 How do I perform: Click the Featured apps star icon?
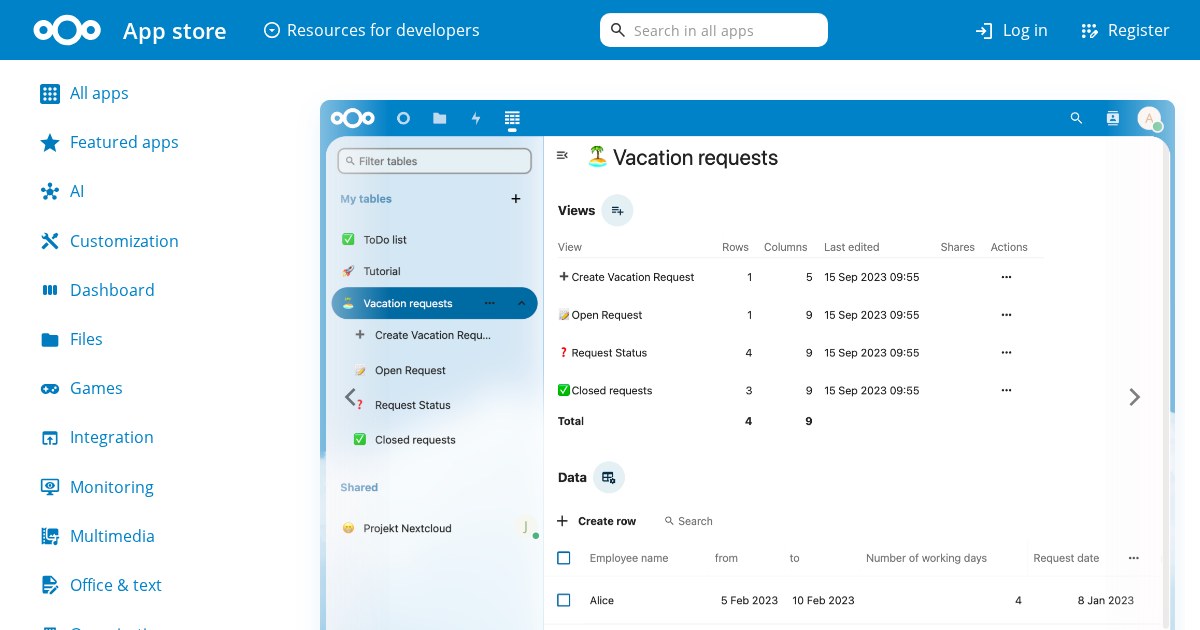[50, 143]
